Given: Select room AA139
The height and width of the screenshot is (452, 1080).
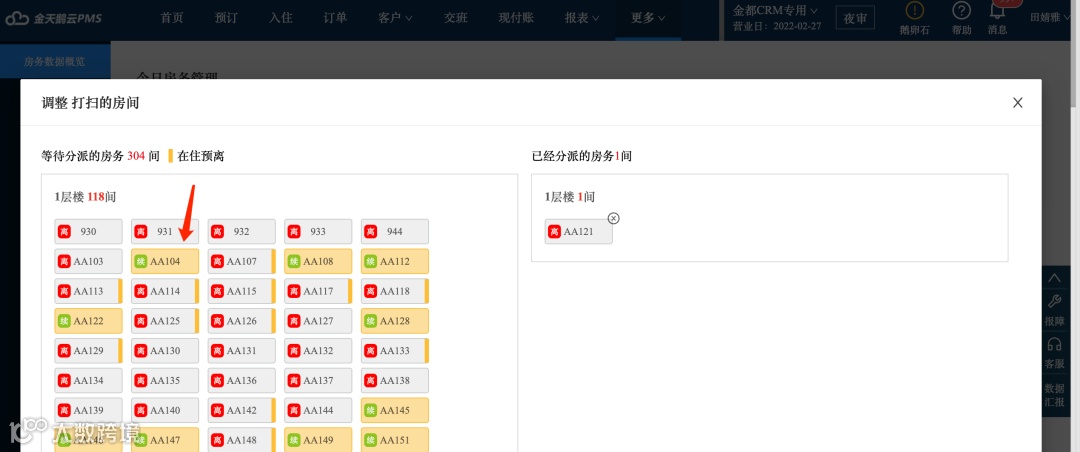Looking at the screenshot, I should 89,411.
